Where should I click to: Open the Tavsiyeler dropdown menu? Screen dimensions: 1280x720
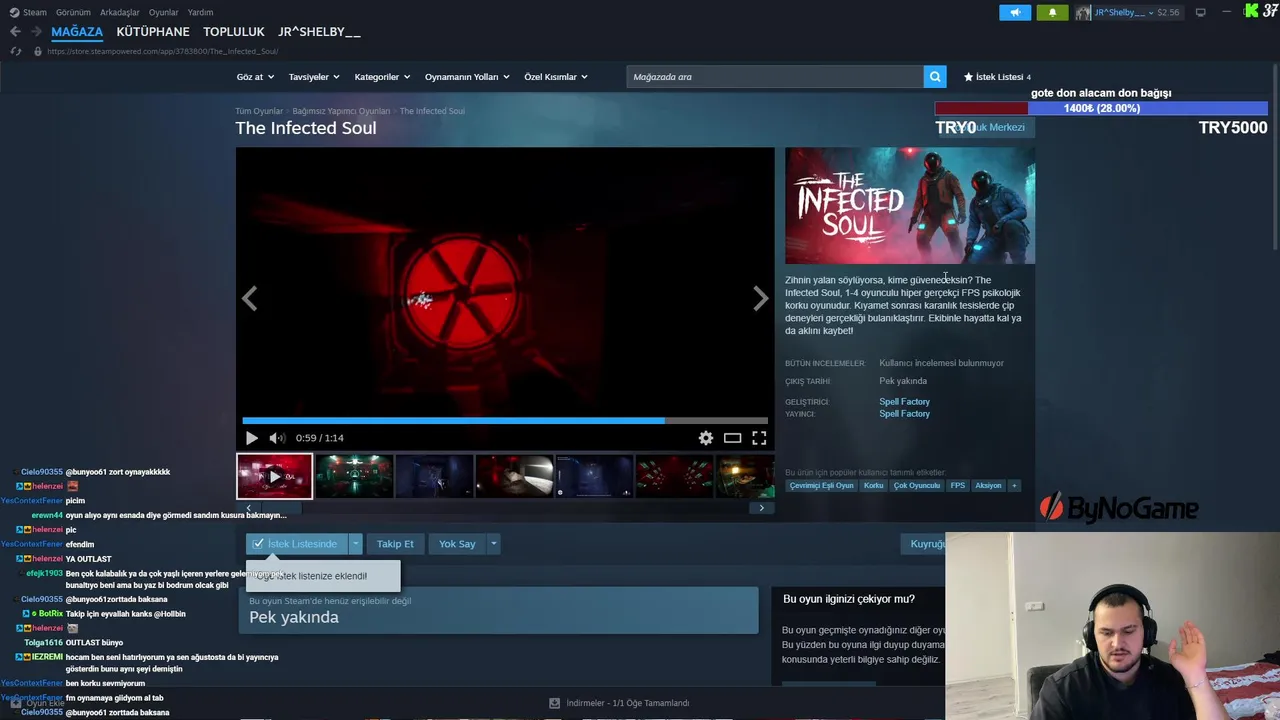click(313, 77)
